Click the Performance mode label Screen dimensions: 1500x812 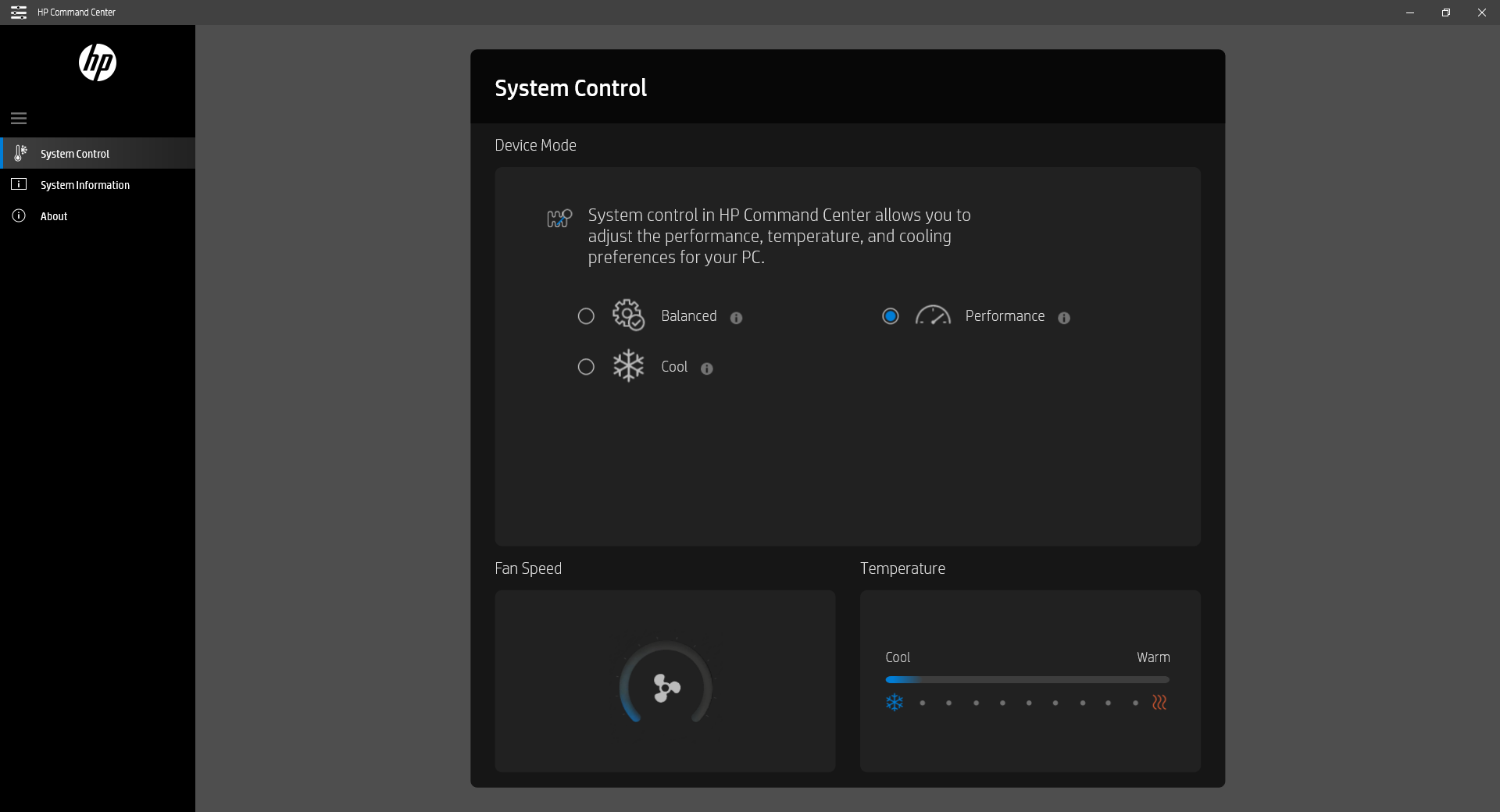(x=1005, y=316)
